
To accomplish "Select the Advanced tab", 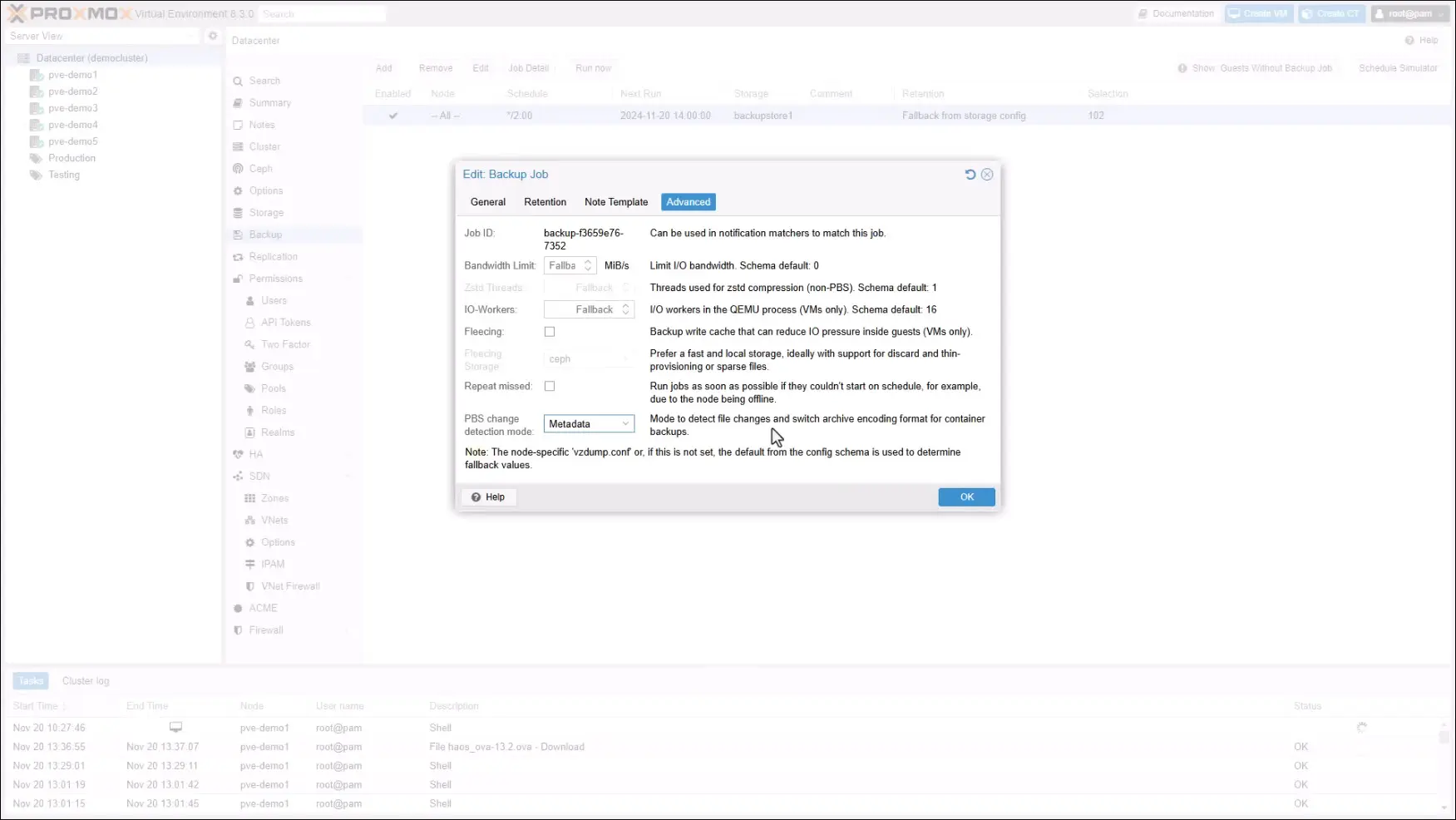I will (x=689, y=202).
